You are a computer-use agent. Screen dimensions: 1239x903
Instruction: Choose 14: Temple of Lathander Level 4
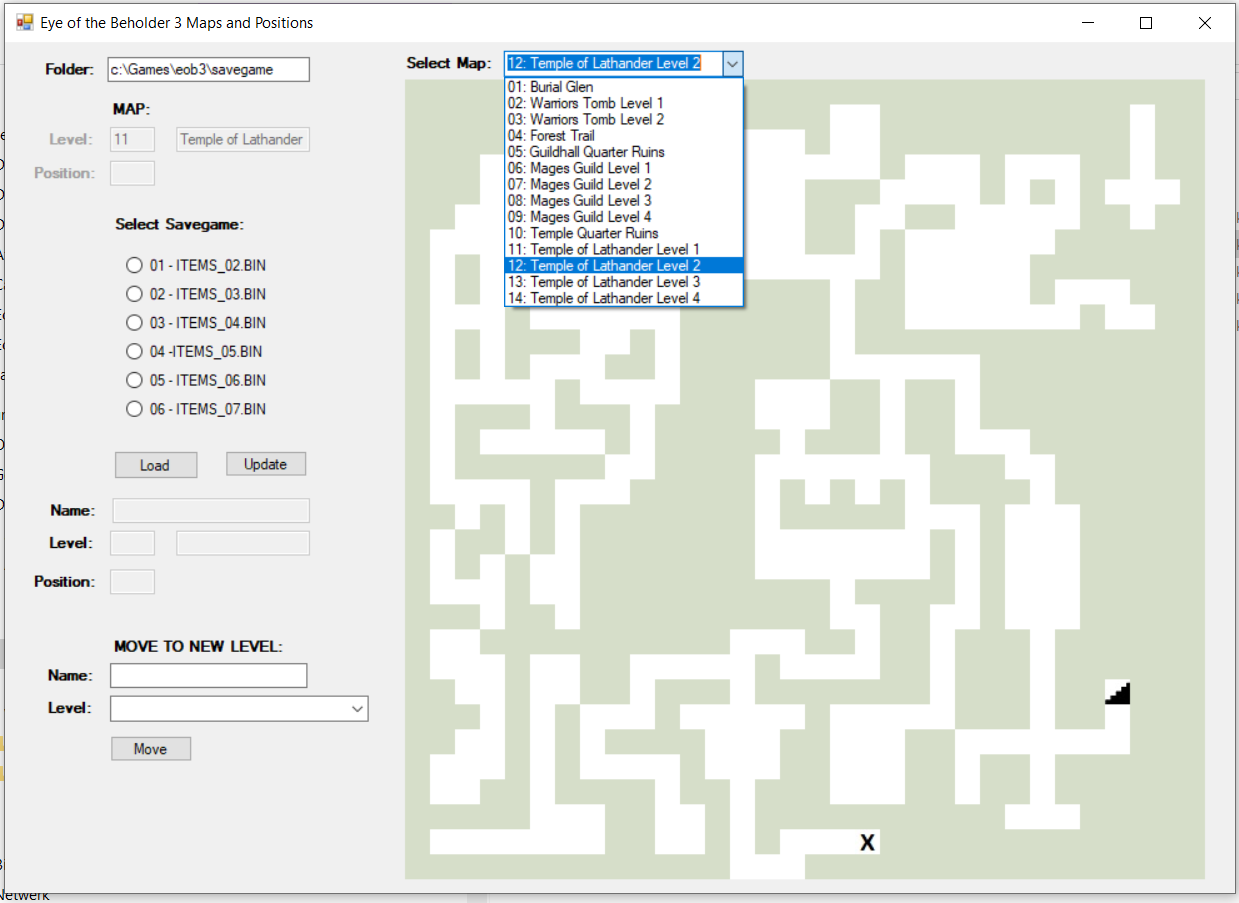click(x=624, y=298)
